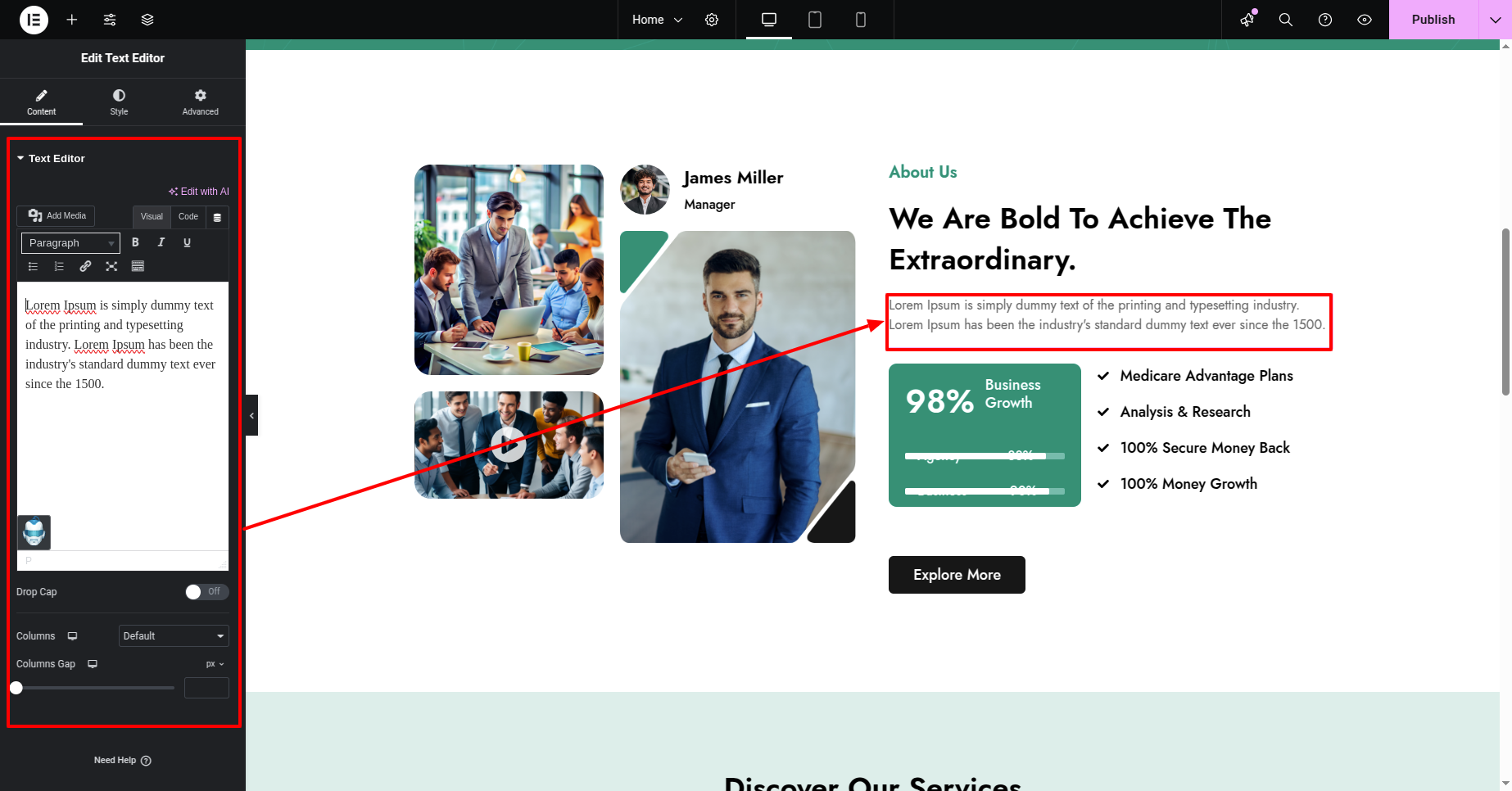Click the Columns Gap value field
The height and width of the screenshot is (791, 1512).
pos(206,688)
